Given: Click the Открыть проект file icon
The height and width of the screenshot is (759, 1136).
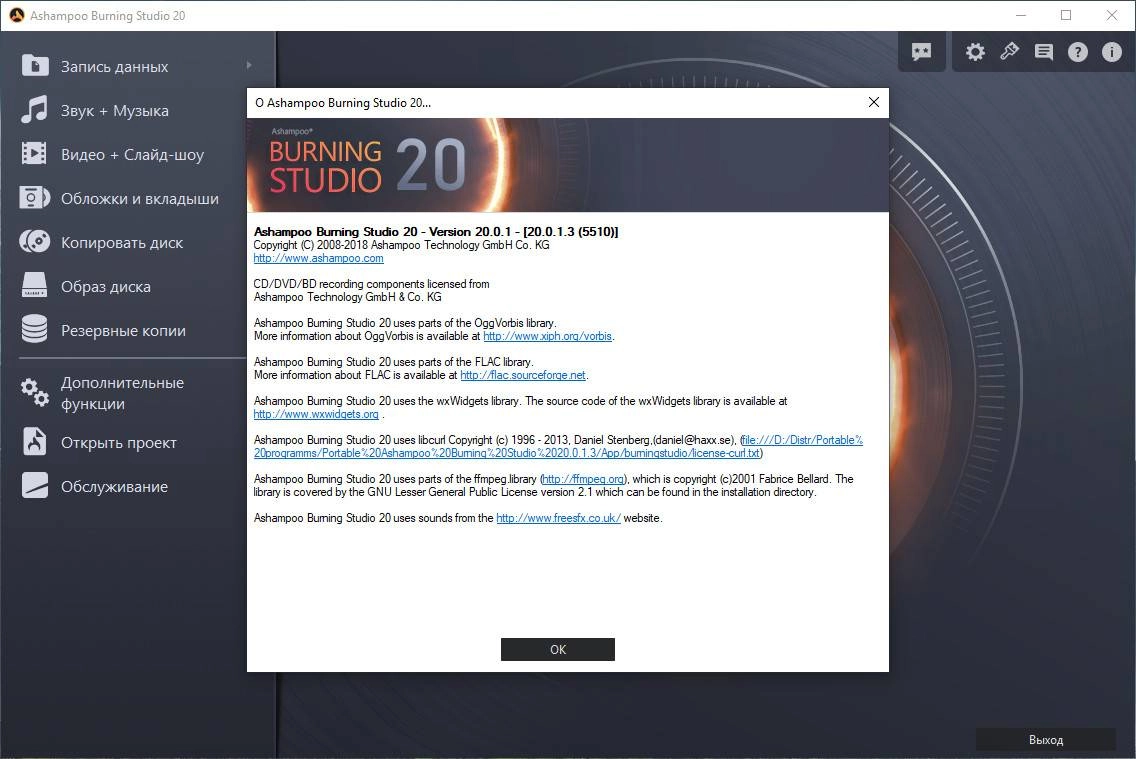Looking at the screenshot, I should click(x=34, y=441).
